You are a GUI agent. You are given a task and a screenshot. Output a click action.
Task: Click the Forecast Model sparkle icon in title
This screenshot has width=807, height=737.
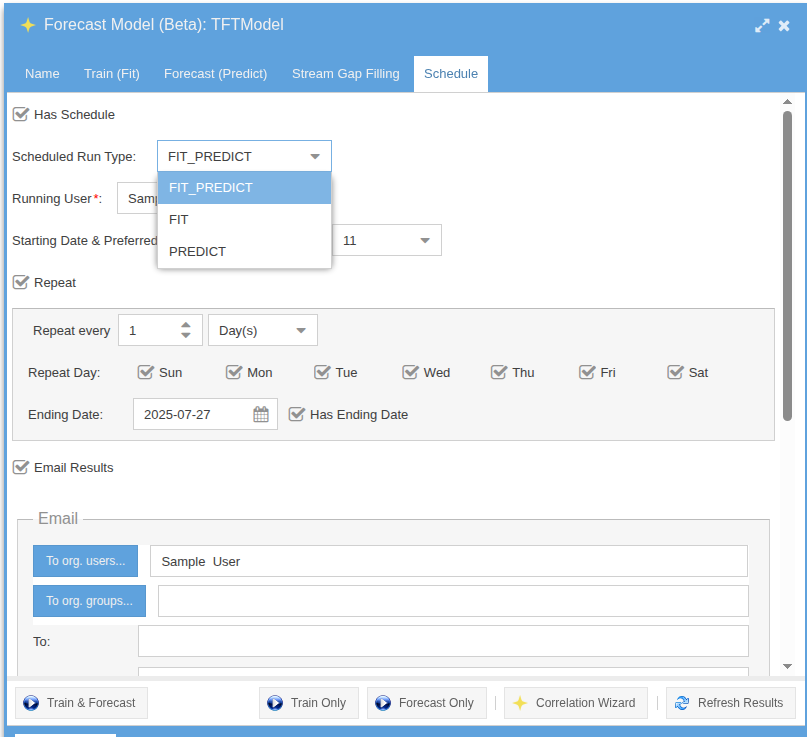(28, 25)
